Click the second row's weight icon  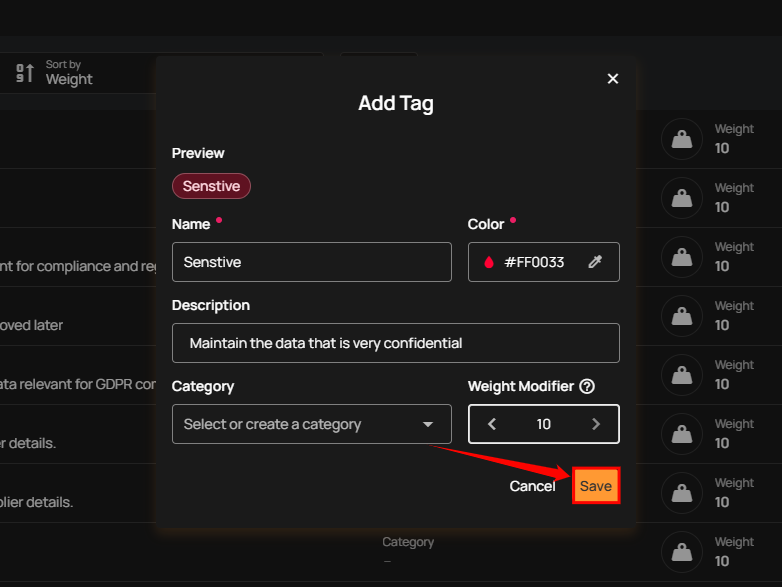pos(682,198)
